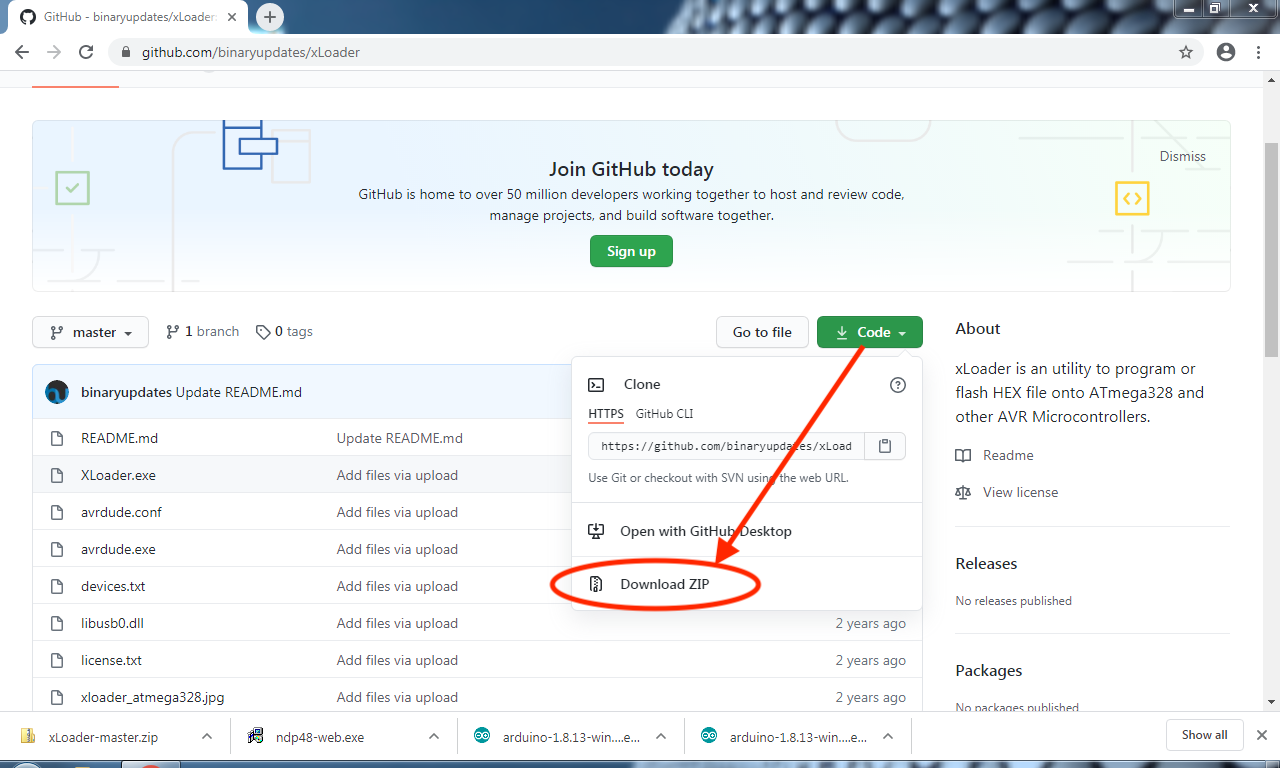Expand options for xLoader-master.zip download
1280x768 pixels.
[x=206, y=736]
